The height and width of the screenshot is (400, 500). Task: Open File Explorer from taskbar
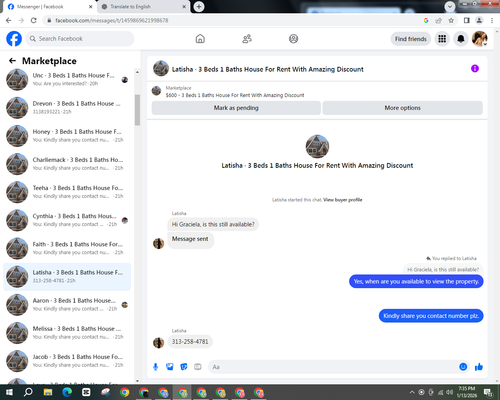(48, 392)
